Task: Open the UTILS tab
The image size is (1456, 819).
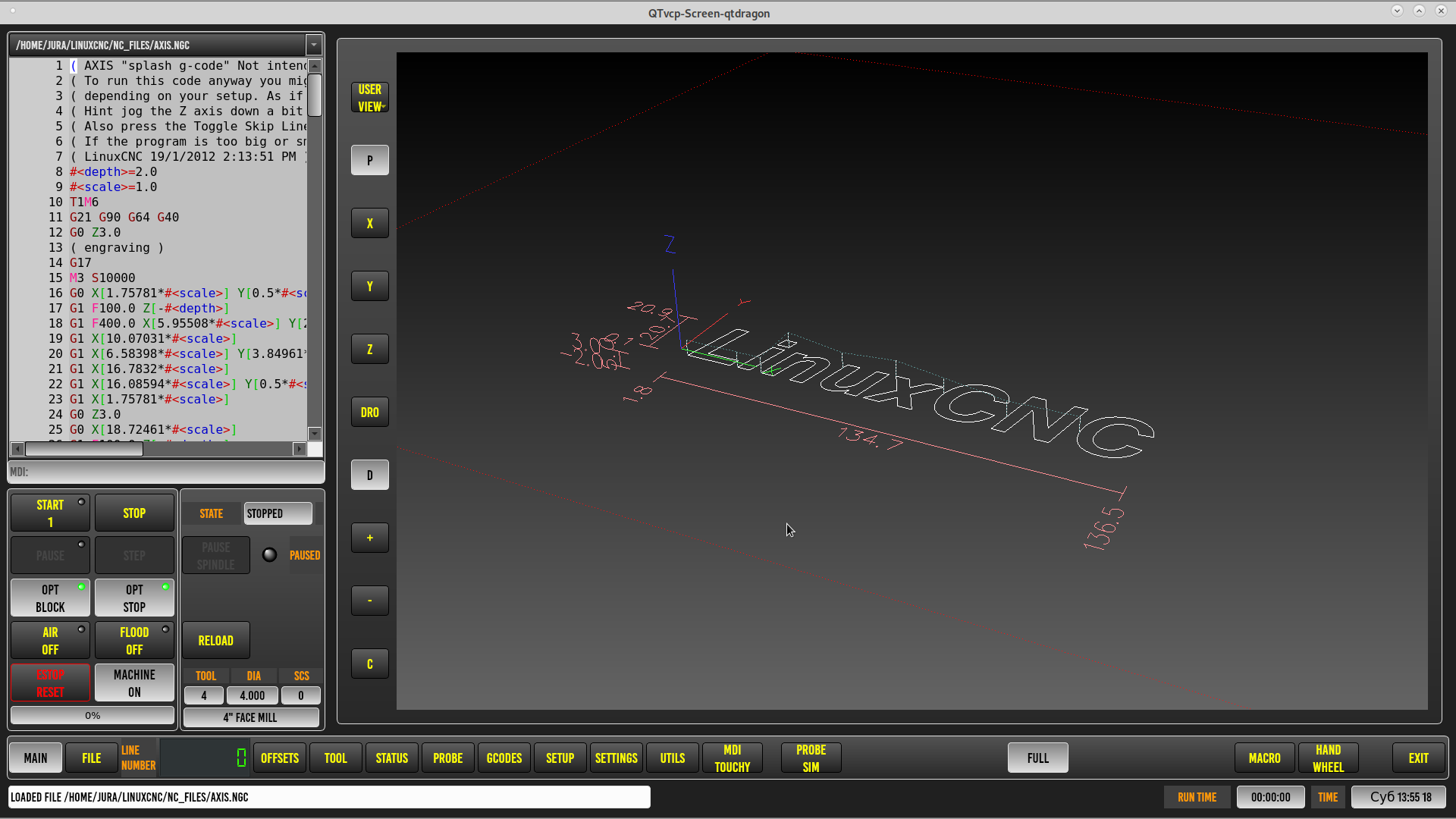Action: (673, 758)
